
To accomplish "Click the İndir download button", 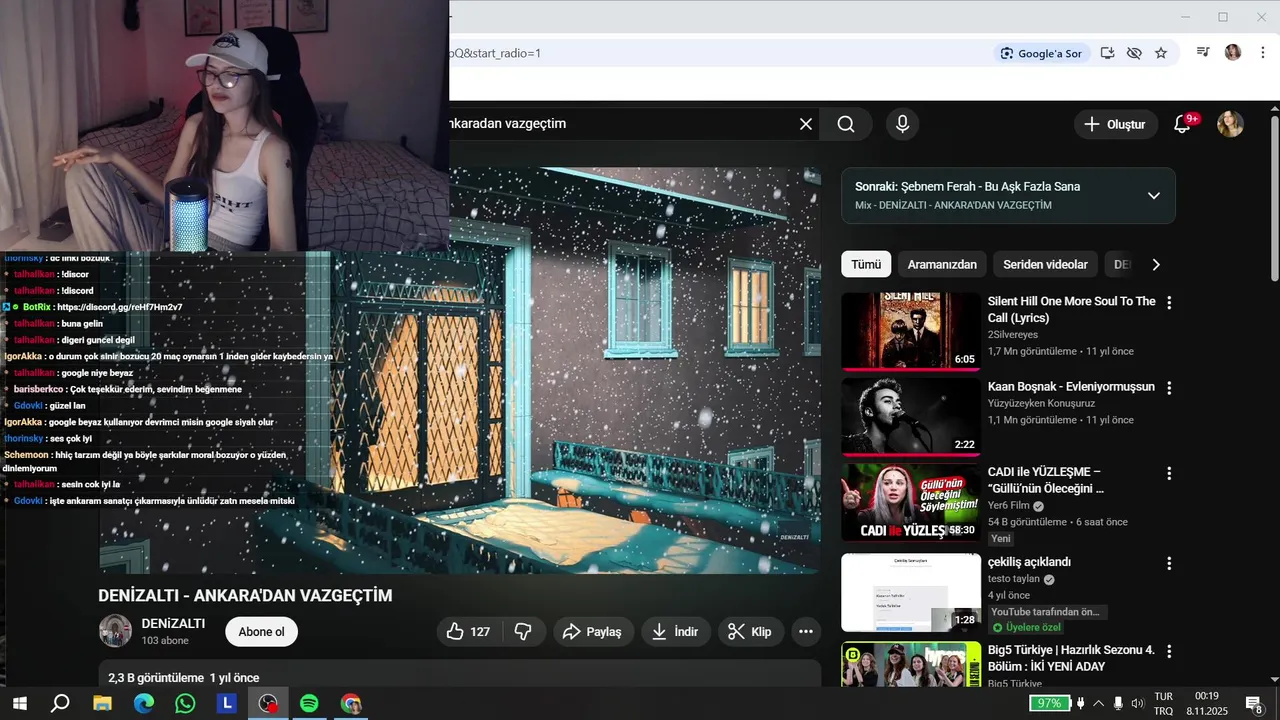I will (675, 632).
